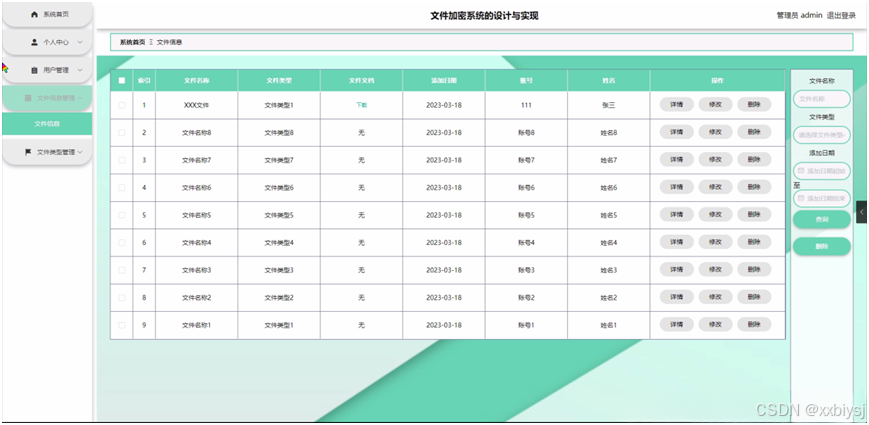Image resolution: width=869 pixels, height=425 pixels.
Task: Click the home icon beside 系统首页
Action: [34, 14]
